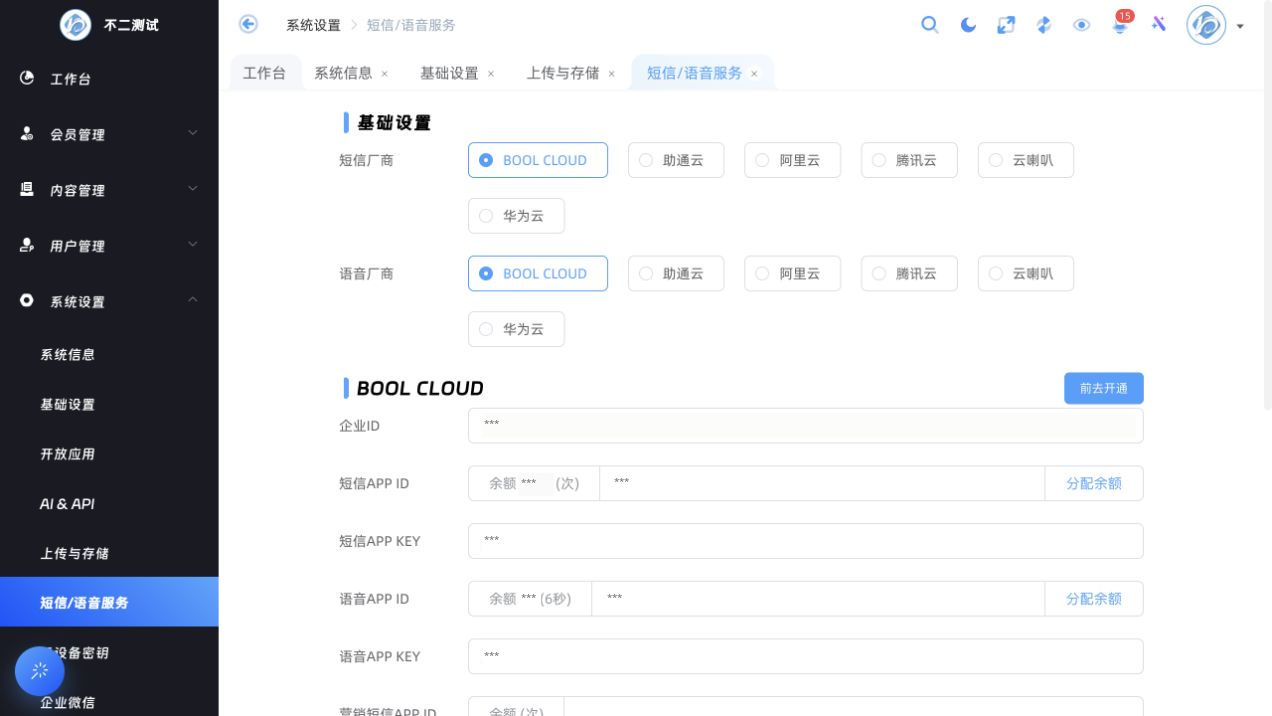Focus the 语音APP ID input field
The image size is (1272, 716).
pos(818,598)
